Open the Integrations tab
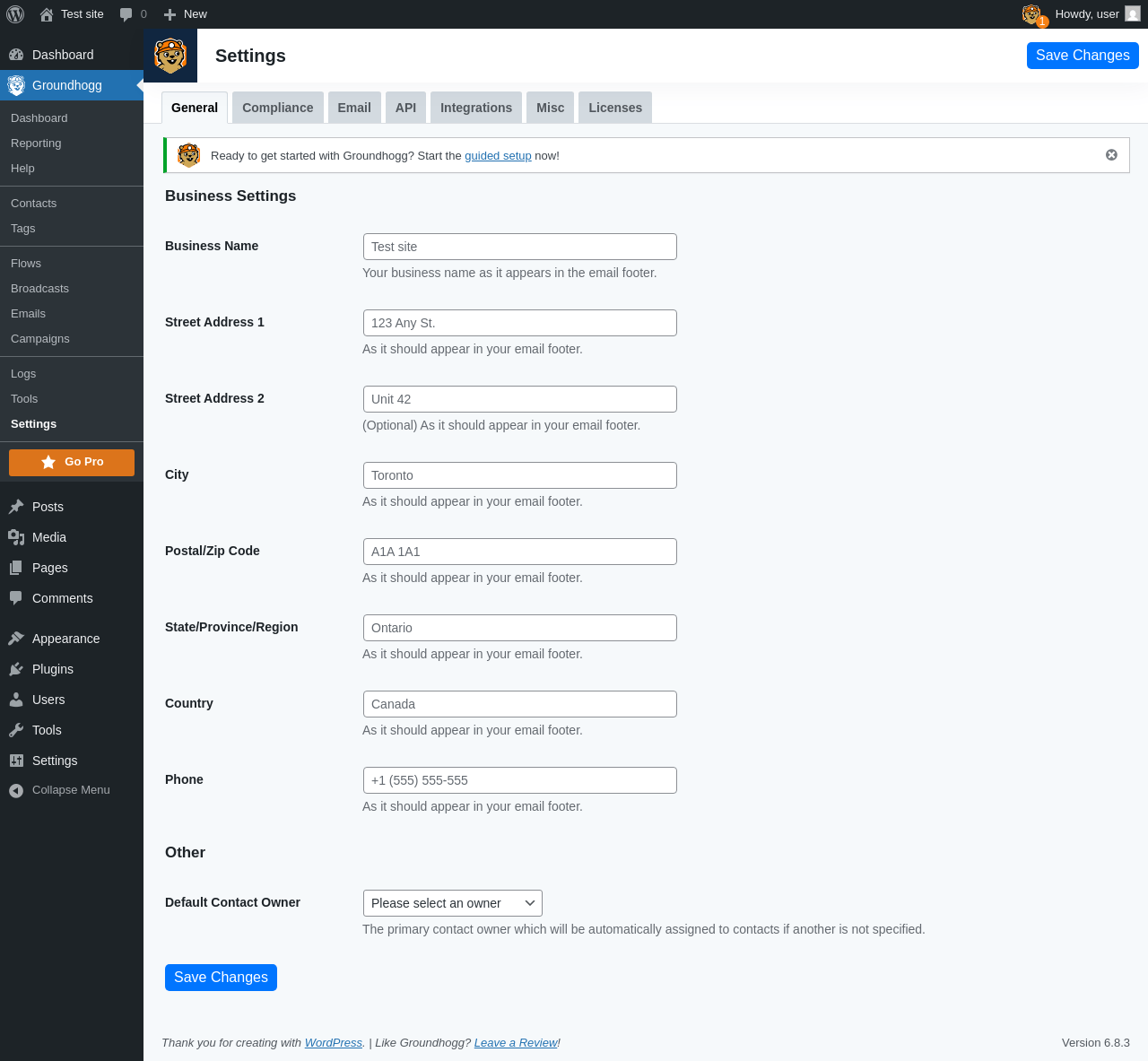Screen dimensions: 1148x1061 tap(476, 108)
